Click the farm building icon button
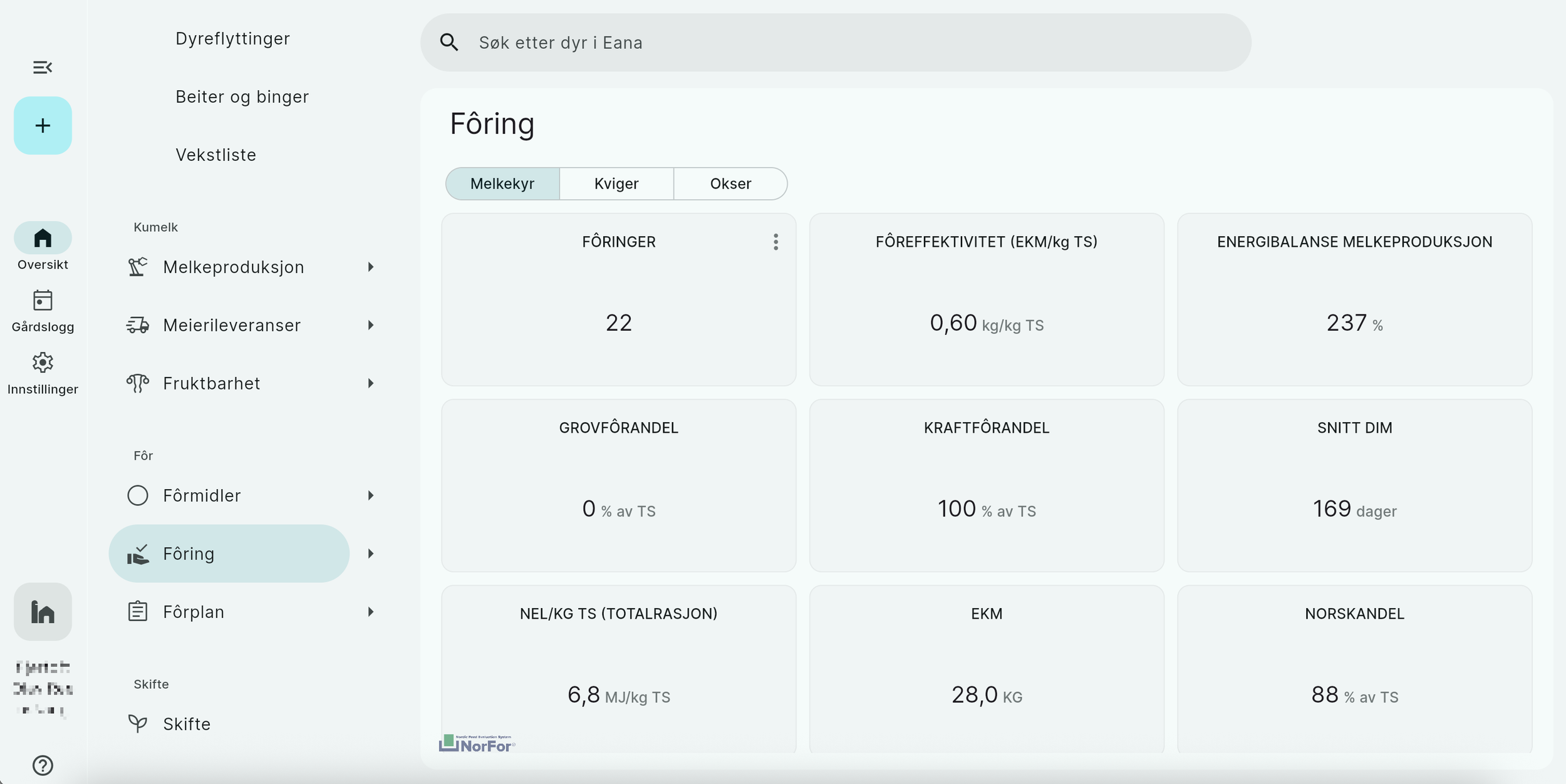 [43, 612]
